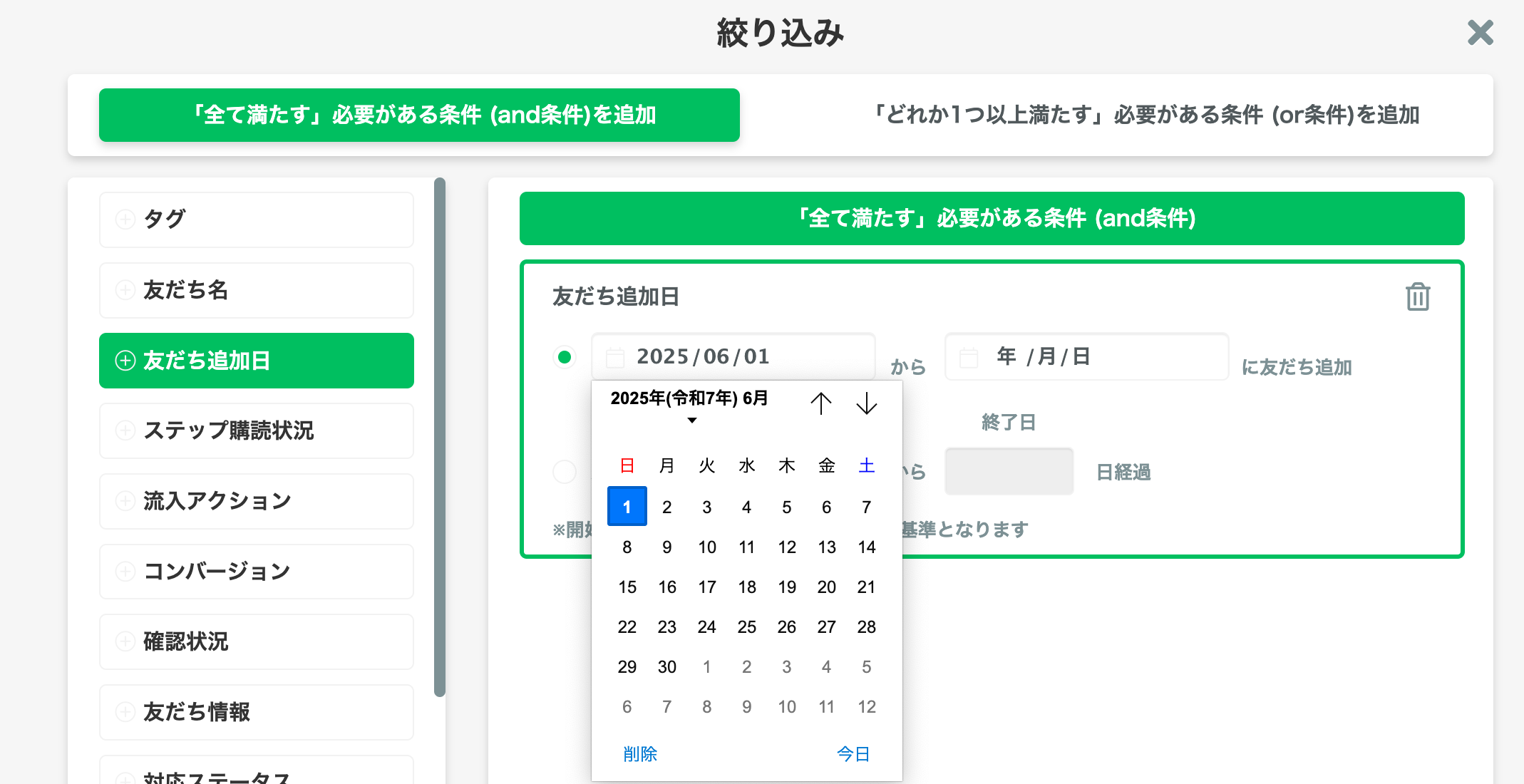Screen dimensions: 1524x784
Task: Select 友だち名 in the sidebar
Action: pyautogui.click(x=256, y=290)
